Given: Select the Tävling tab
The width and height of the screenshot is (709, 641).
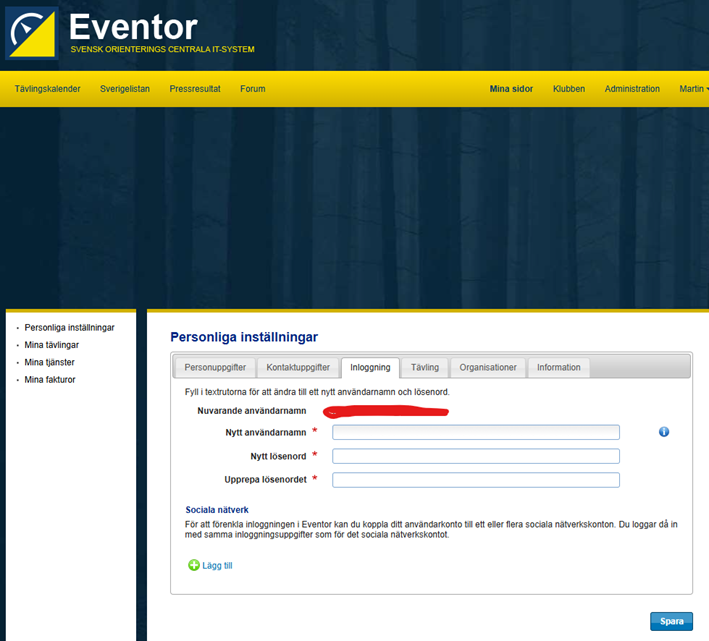Looking at the screenshot, I should pos(424,367).
